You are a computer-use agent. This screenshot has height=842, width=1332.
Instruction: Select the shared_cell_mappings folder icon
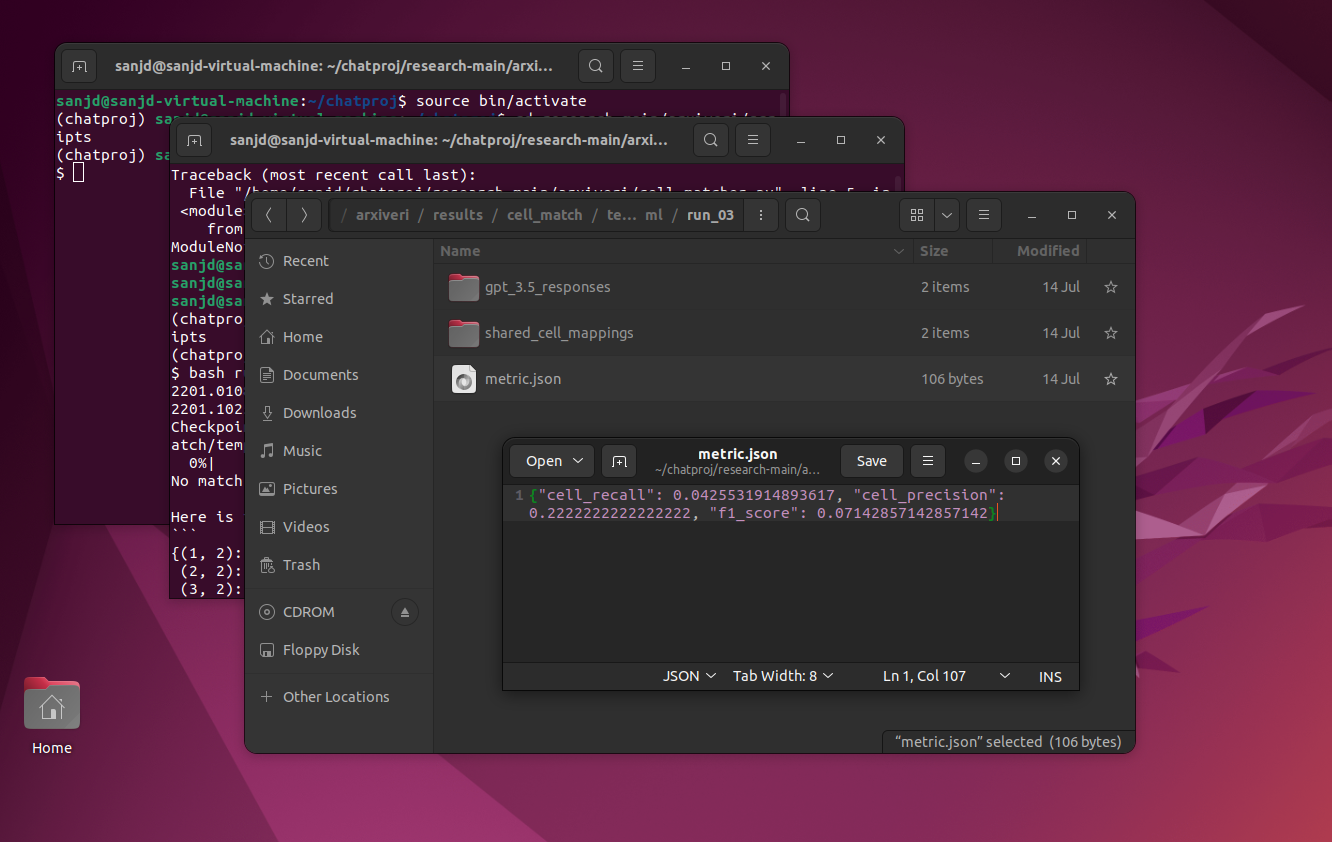(464, 333)
